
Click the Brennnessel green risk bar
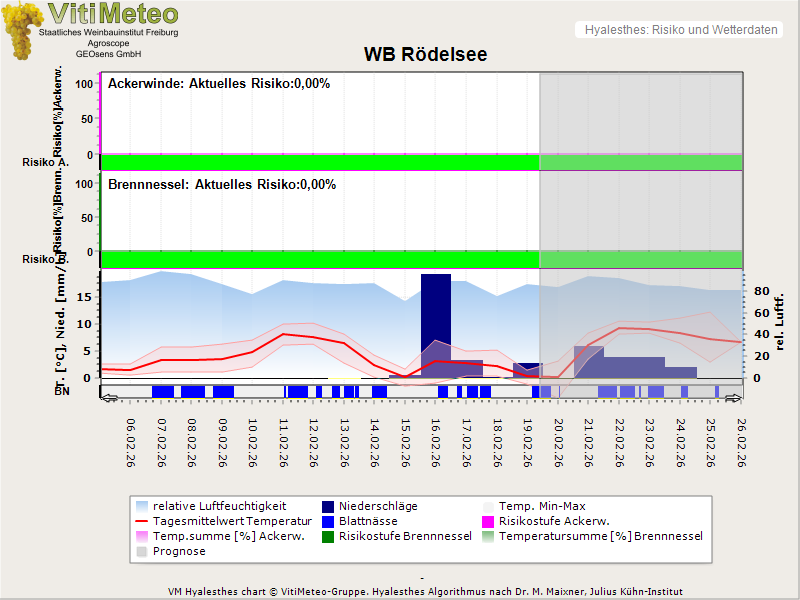[320, 258]
